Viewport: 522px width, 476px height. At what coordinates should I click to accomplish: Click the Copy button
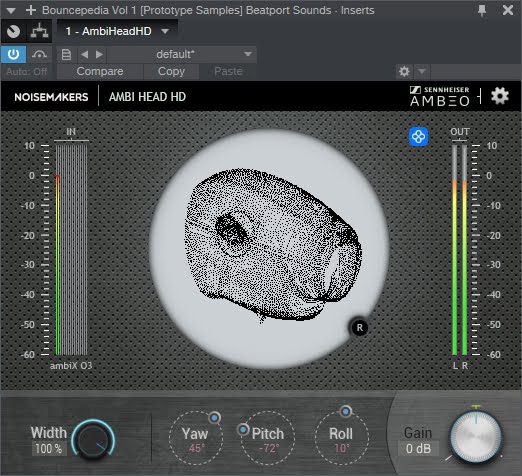click(171, 71)
